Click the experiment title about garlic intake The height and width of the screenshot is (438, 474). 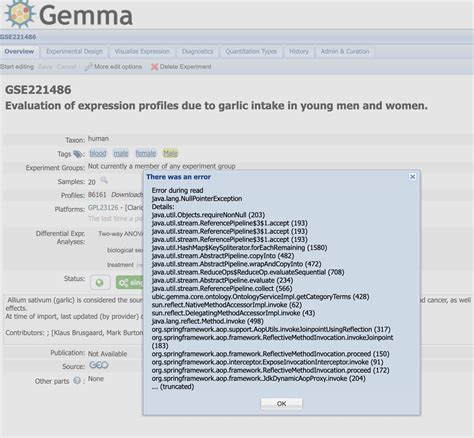[x=216, y=106]
